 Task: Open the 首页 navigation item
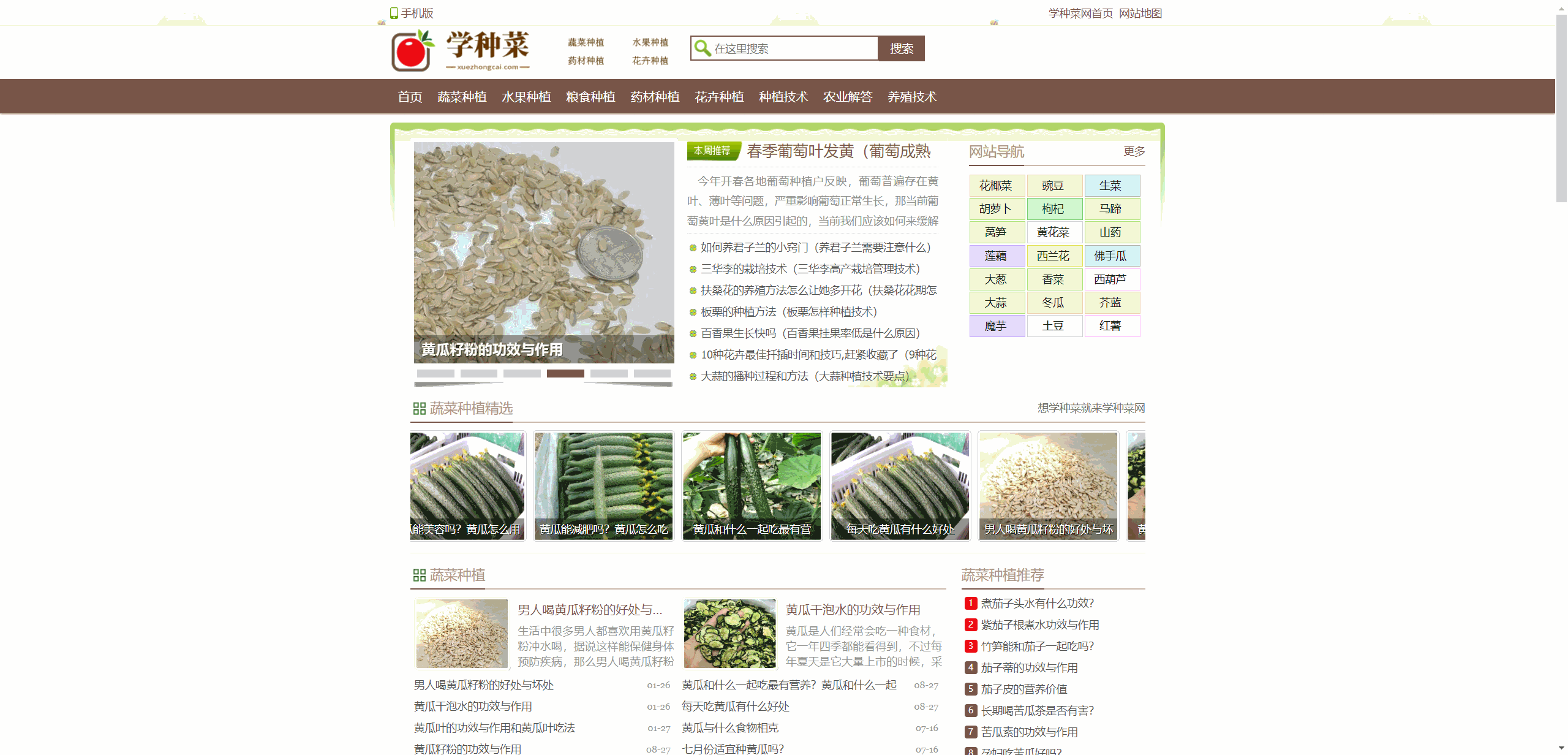click(410, 96)
